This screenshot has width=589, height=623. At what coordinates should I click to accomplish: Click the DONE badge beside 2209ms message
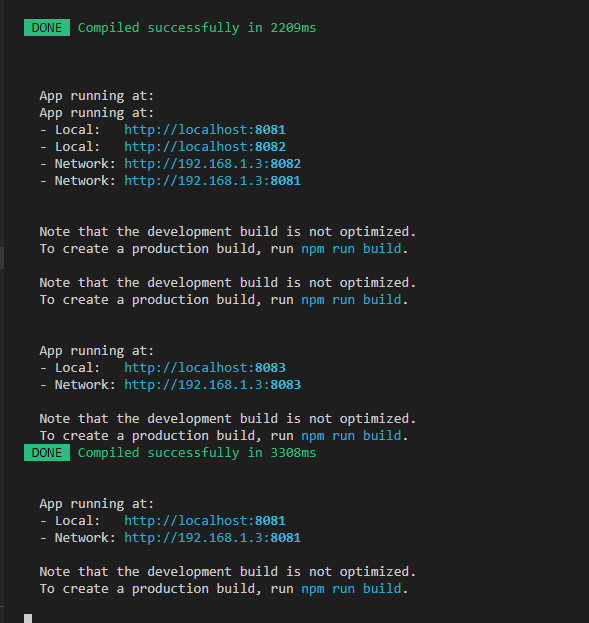click(x=47, y=27)
